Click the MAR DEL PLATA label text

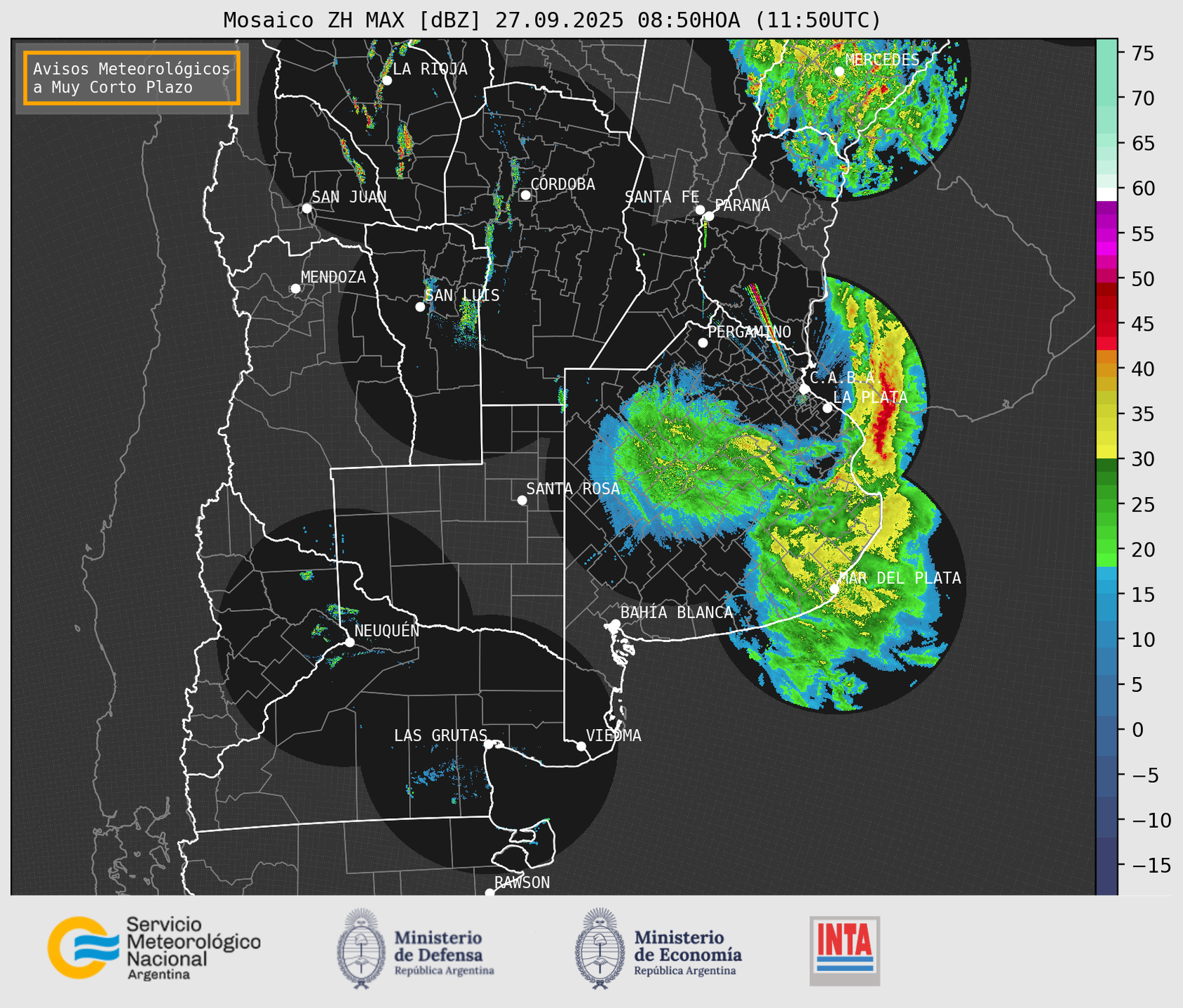pyautogui.click(x=900, y=578)
